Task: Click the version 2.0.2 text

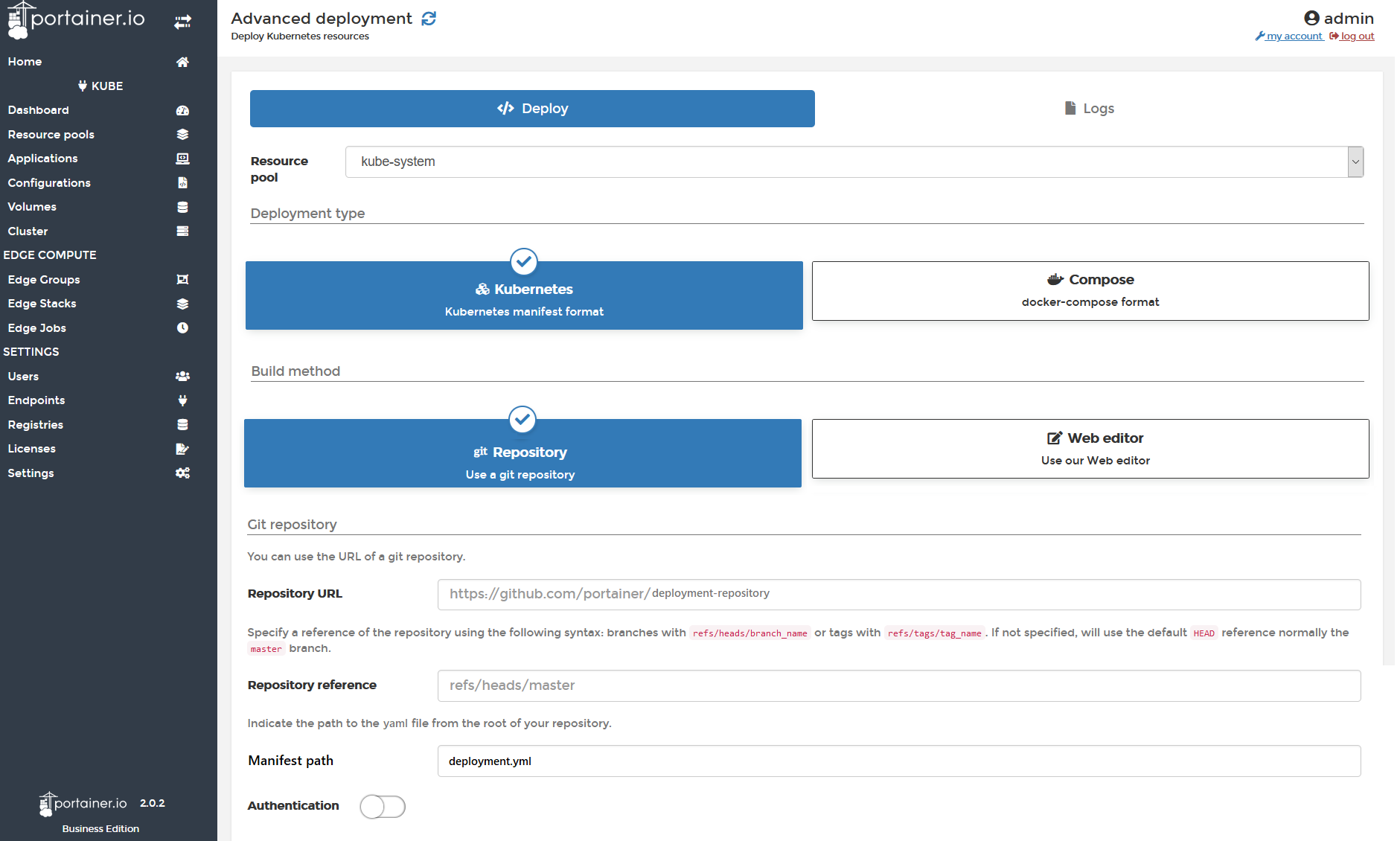Action: [153, 803]
